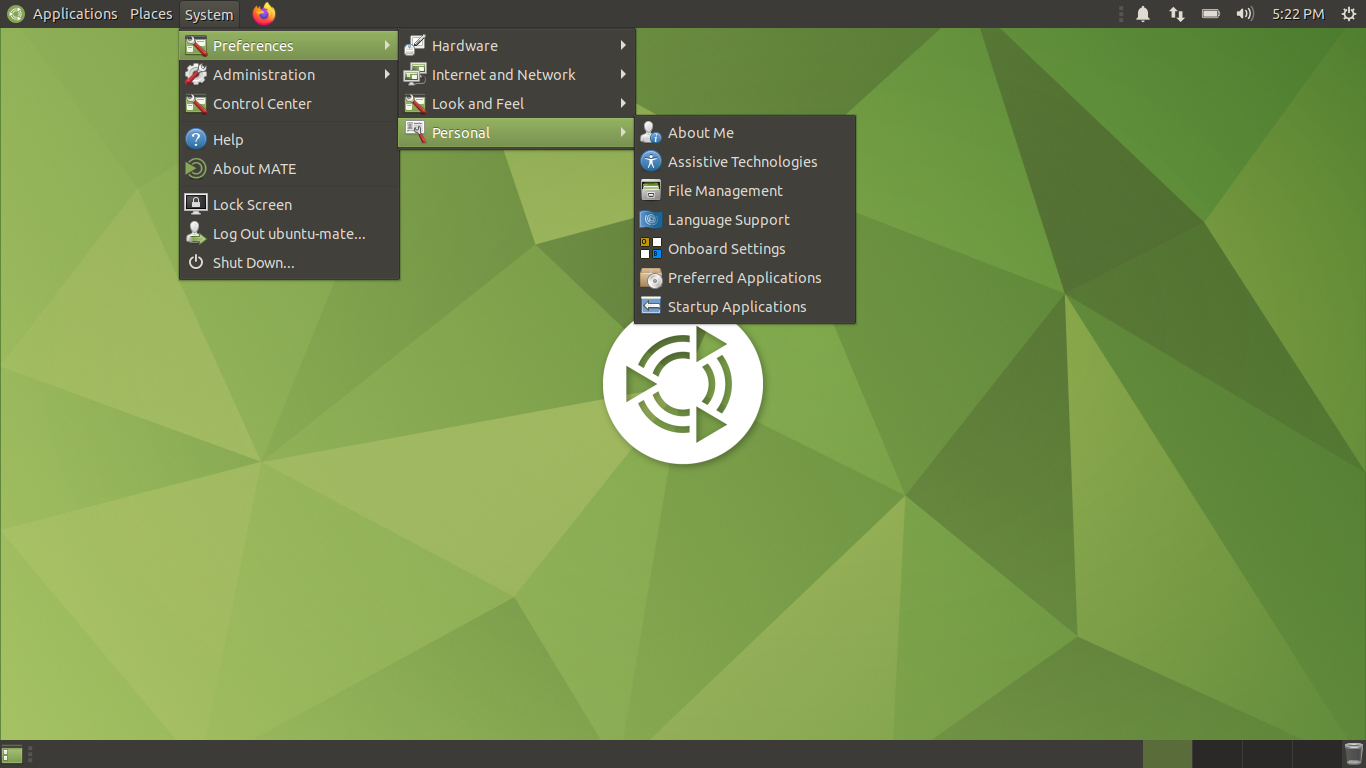Open the File Management label
Viewport: 1366px width, 768px height.
tap(726, 191)
